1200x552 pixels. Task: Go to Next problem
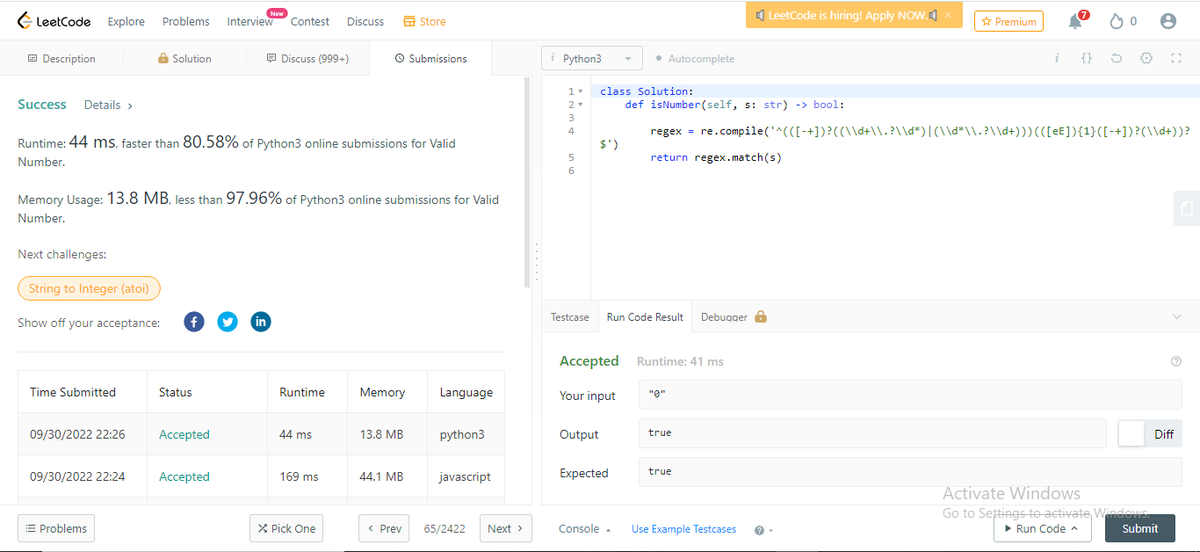506,529
